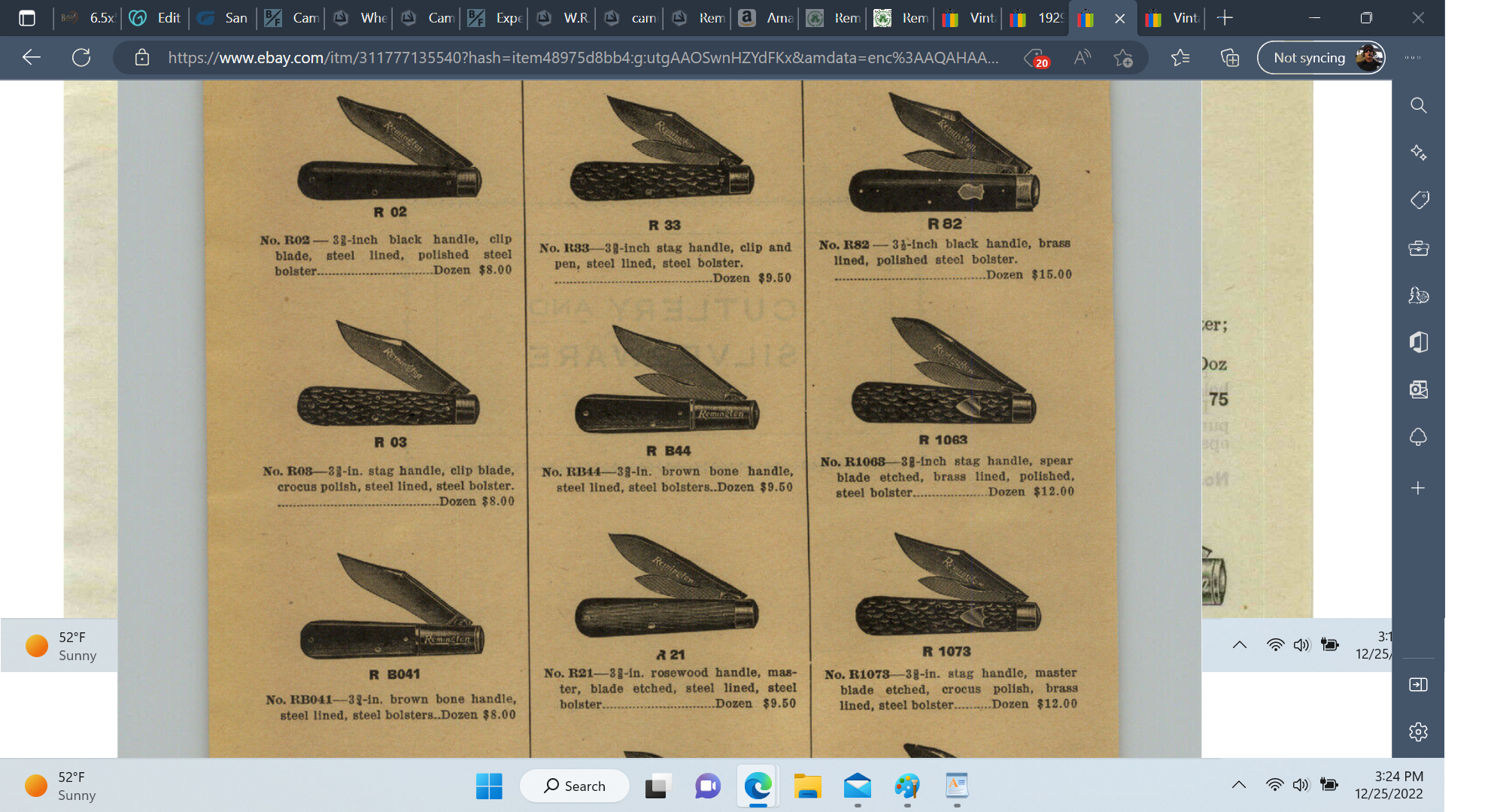Switch to the Whe tab
Viewport: 1485px width, 812px height.
(359, 18)
